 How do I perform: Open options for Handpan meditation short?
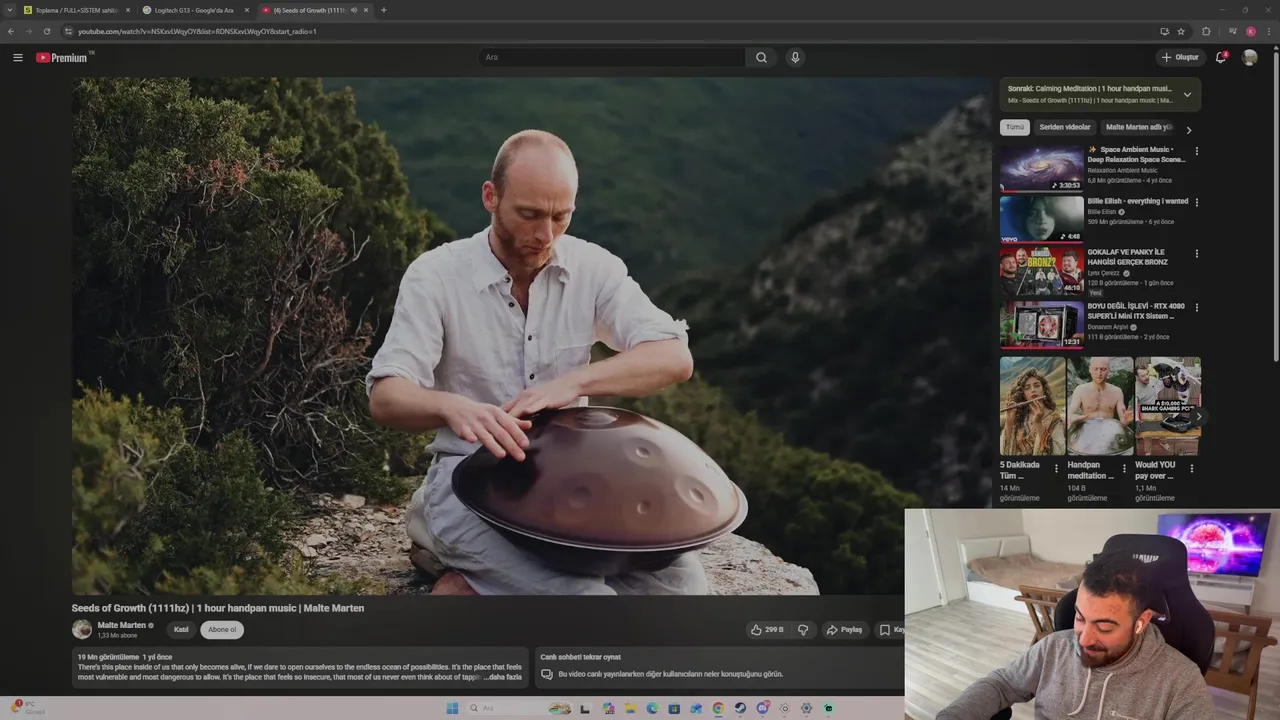click(x=1123, y=468)
